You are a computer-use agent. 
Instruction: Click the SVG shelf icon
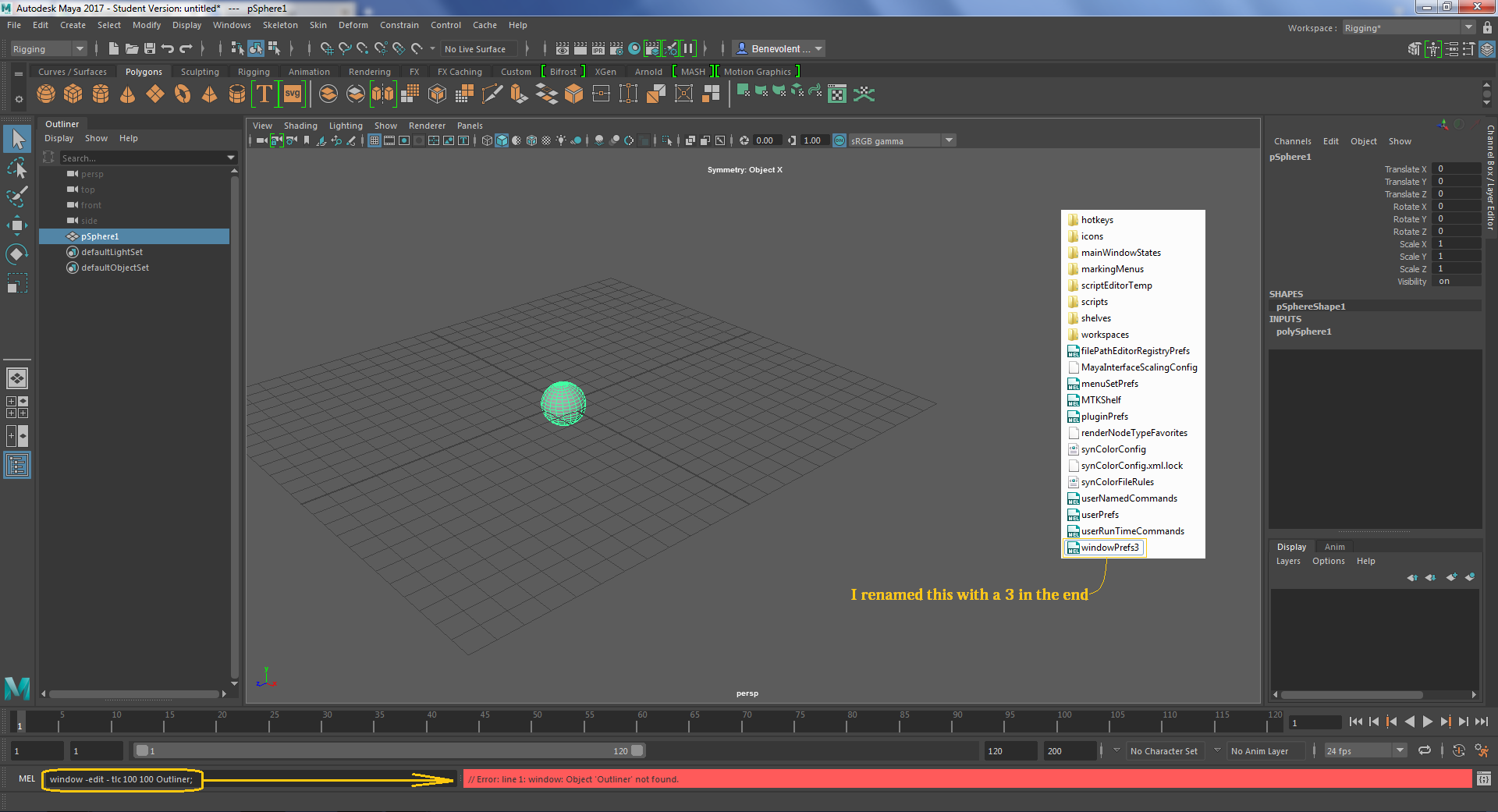[293, 94]
